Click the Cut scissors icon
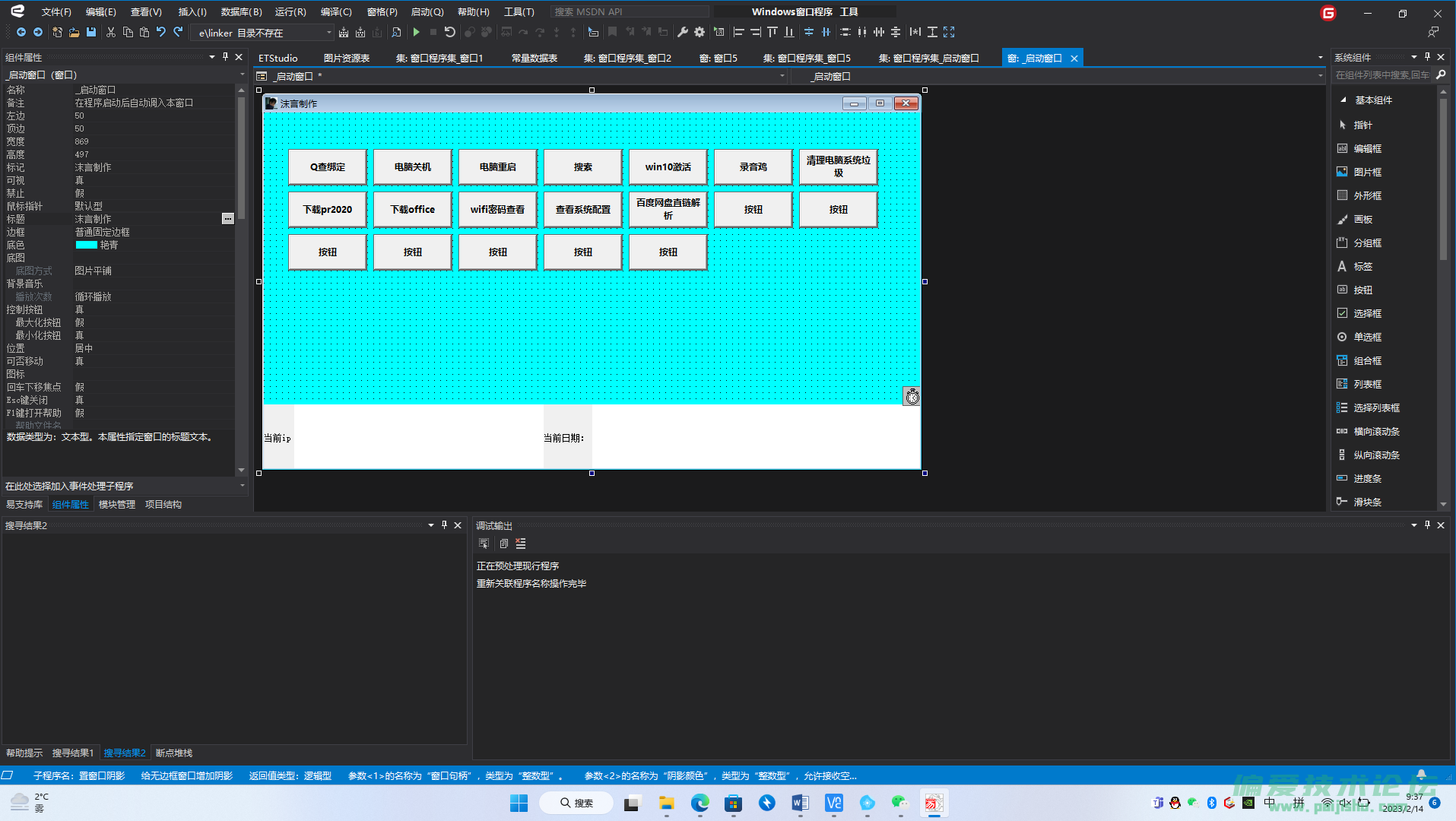Screen dimensions: 1456x821 [111, 32]
